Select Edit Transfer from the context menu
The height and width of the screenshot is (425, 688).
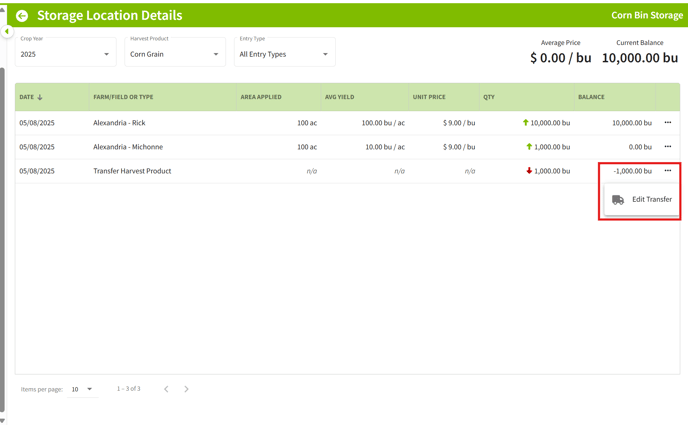(x=641, y=200)
